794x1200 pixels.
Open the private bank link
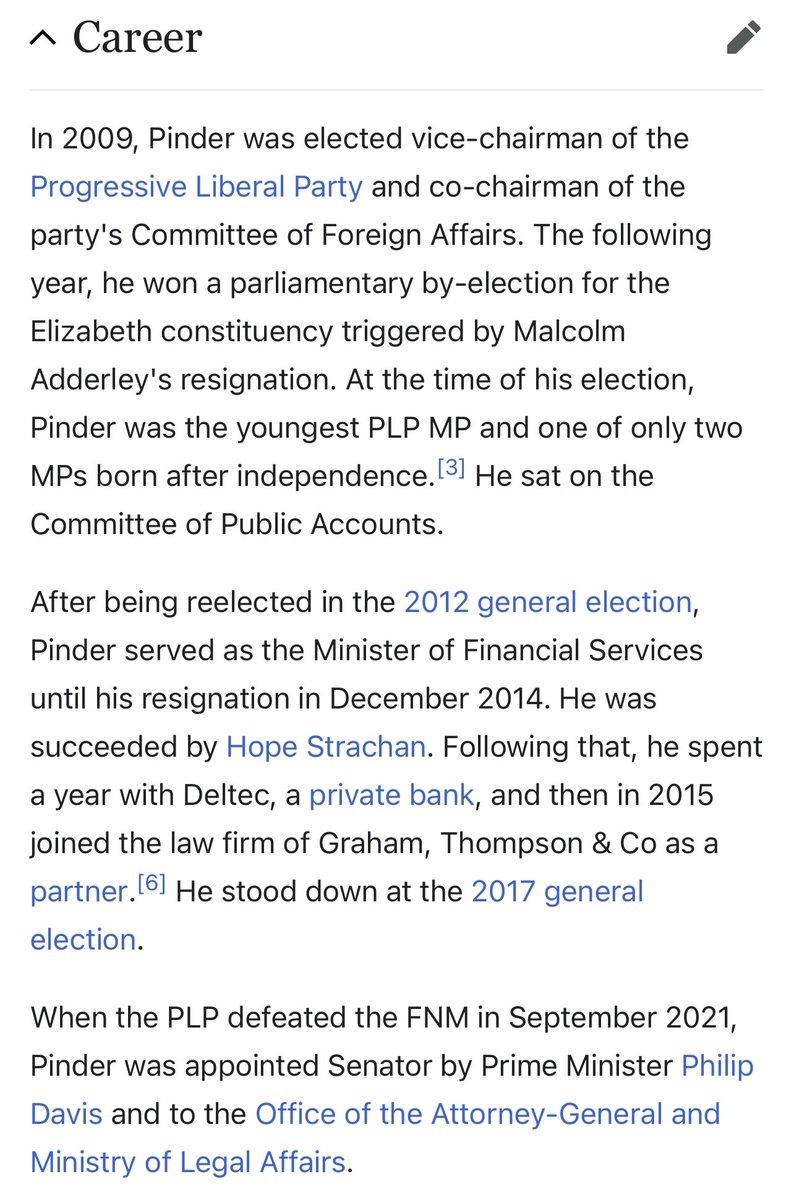392,794
